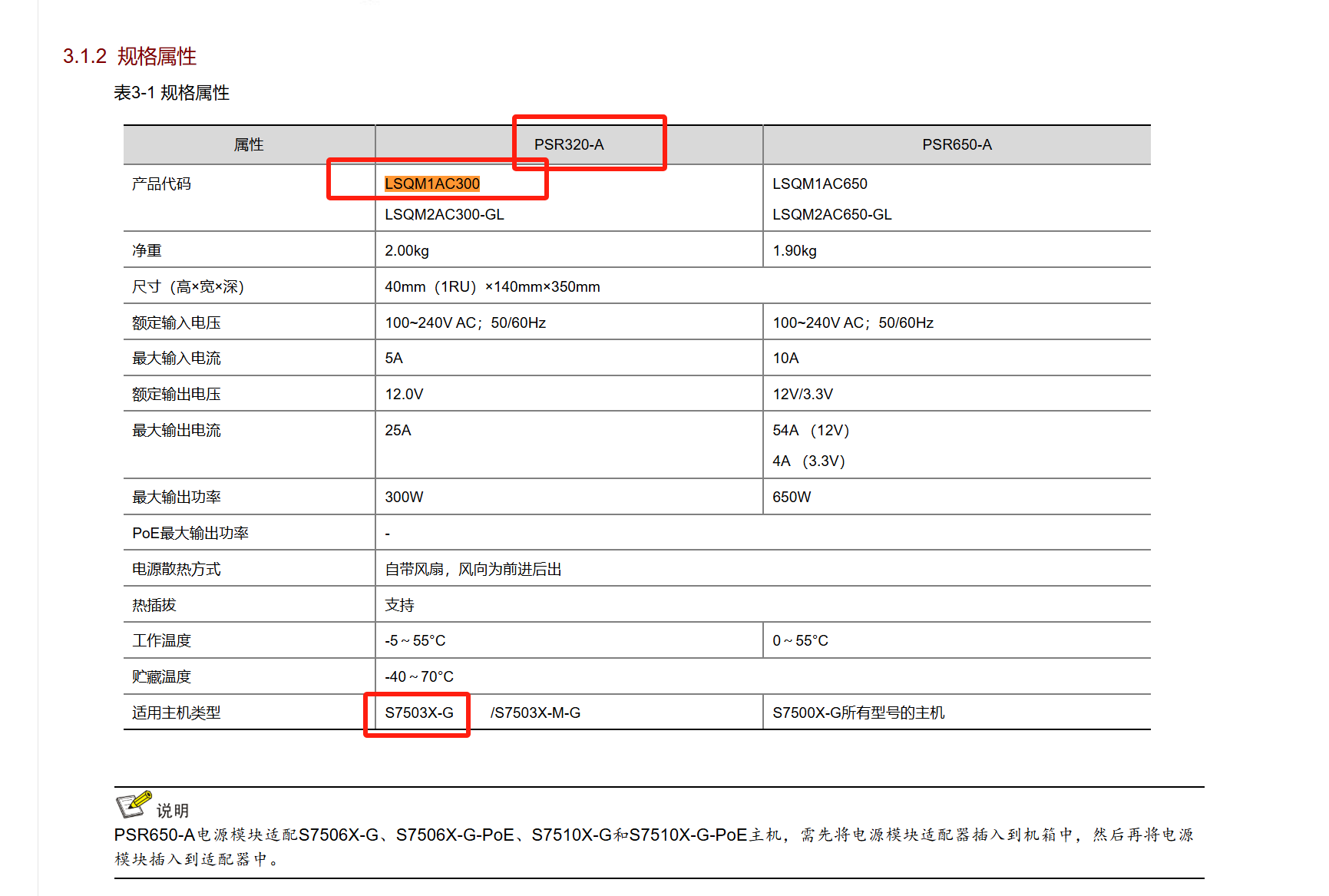The height and width of the screenshot is (896, 1329).
Task: Click the product code LSQM2AC300-GL
Action: coord(445,214)
